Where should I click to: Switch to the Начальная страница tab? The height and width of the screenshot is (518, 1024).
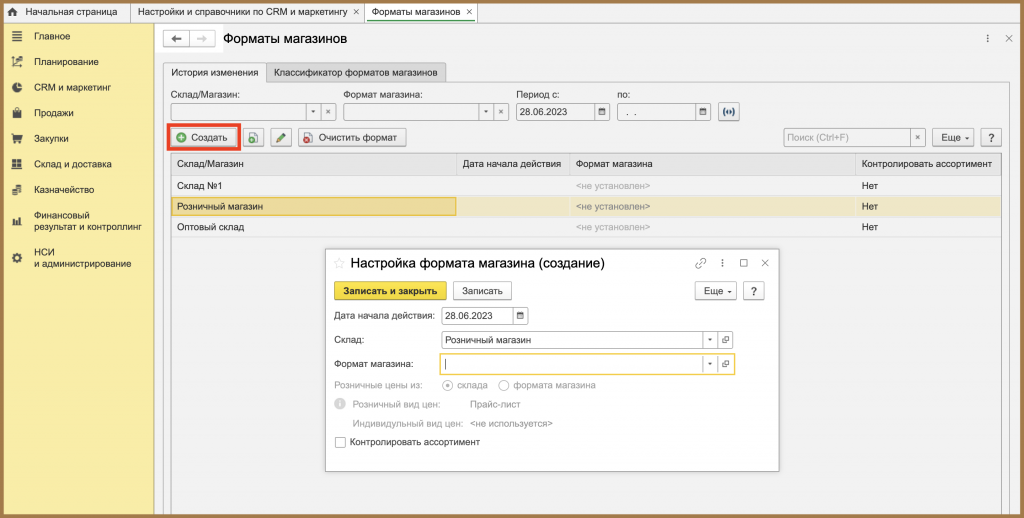point(64,12)
